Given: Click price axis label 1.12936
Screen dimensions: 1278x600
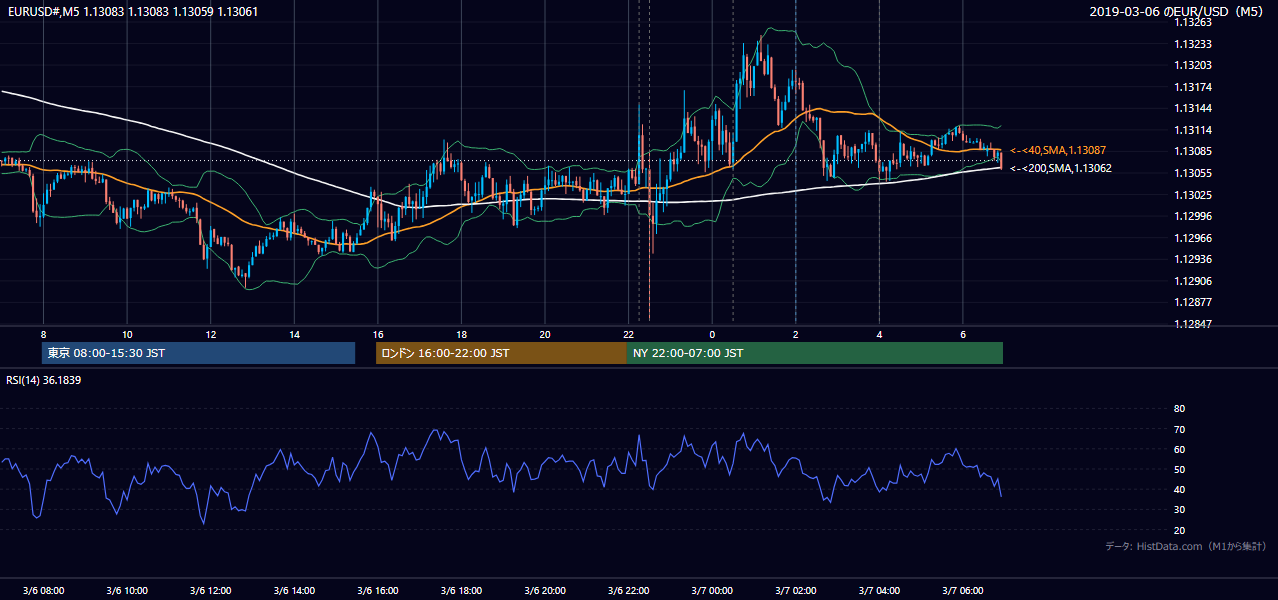Looking at the screenshot, I should pyautogui.click(x=1193, y=259).
